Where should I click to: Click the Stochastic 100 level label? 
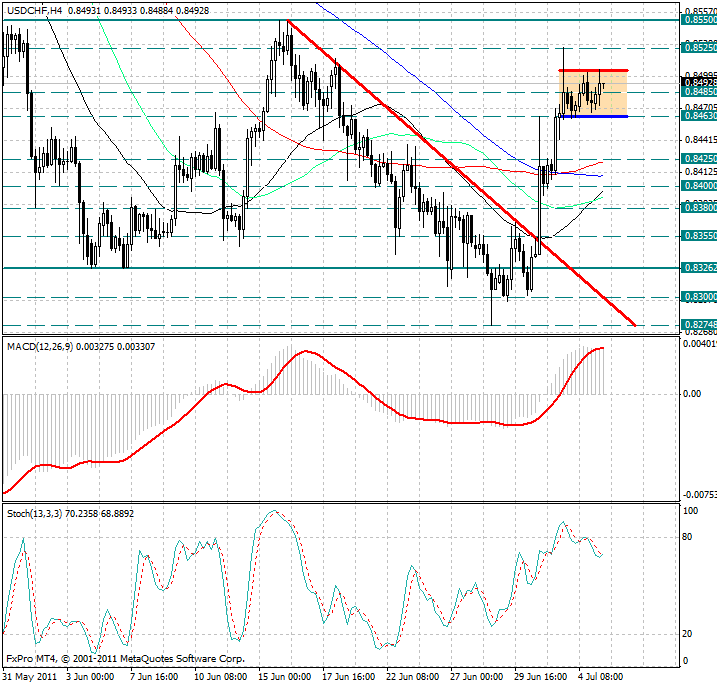[690, 511]
